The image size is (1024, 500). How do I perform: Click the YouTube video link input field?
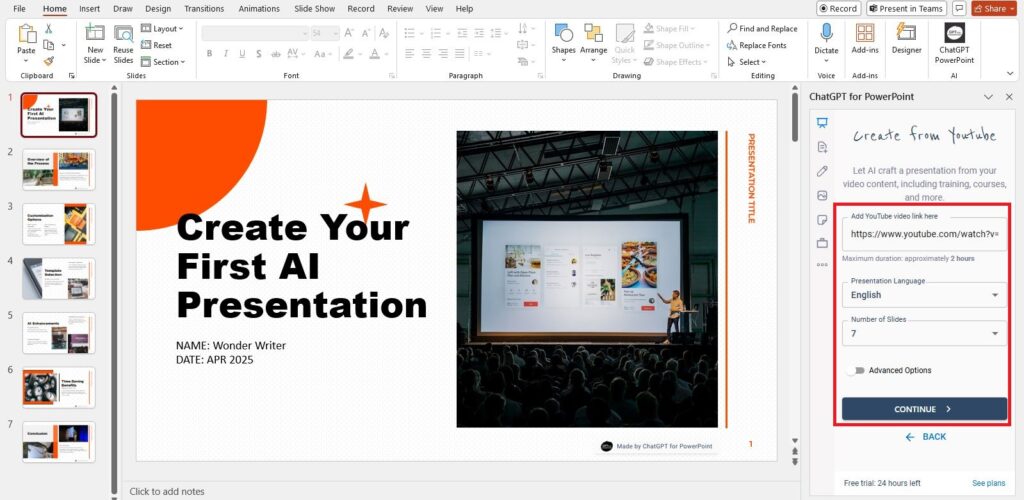tap(924, 234)
